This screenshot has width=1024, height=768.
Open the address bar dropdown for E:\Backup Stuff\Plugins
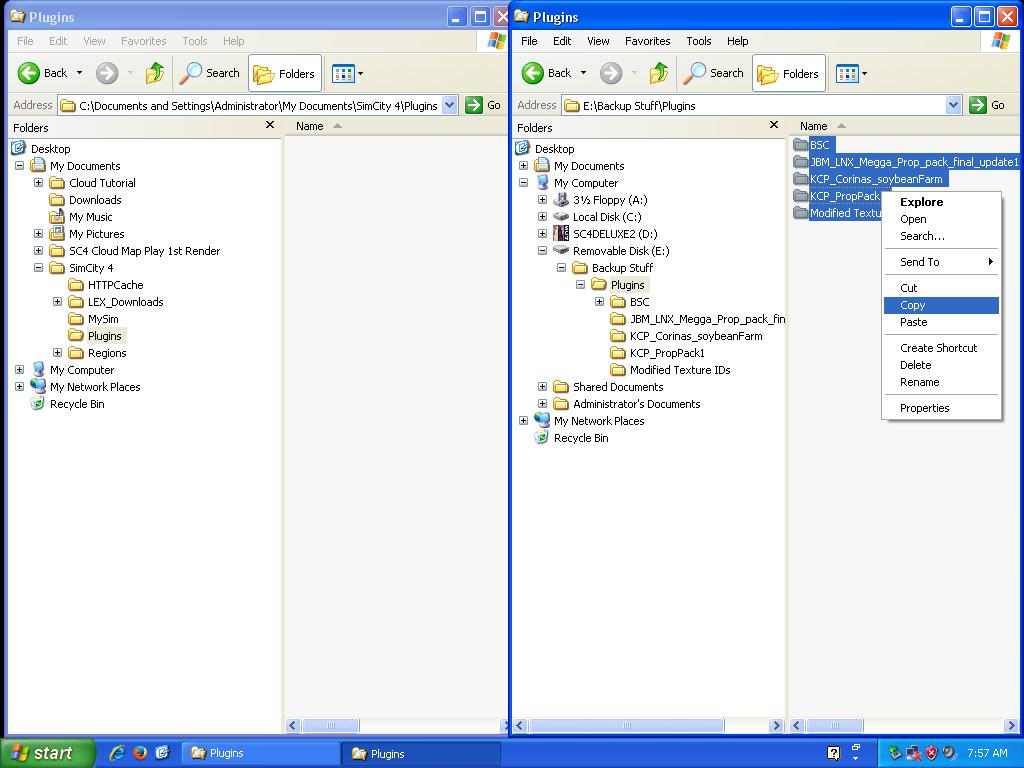coord(953,105)
